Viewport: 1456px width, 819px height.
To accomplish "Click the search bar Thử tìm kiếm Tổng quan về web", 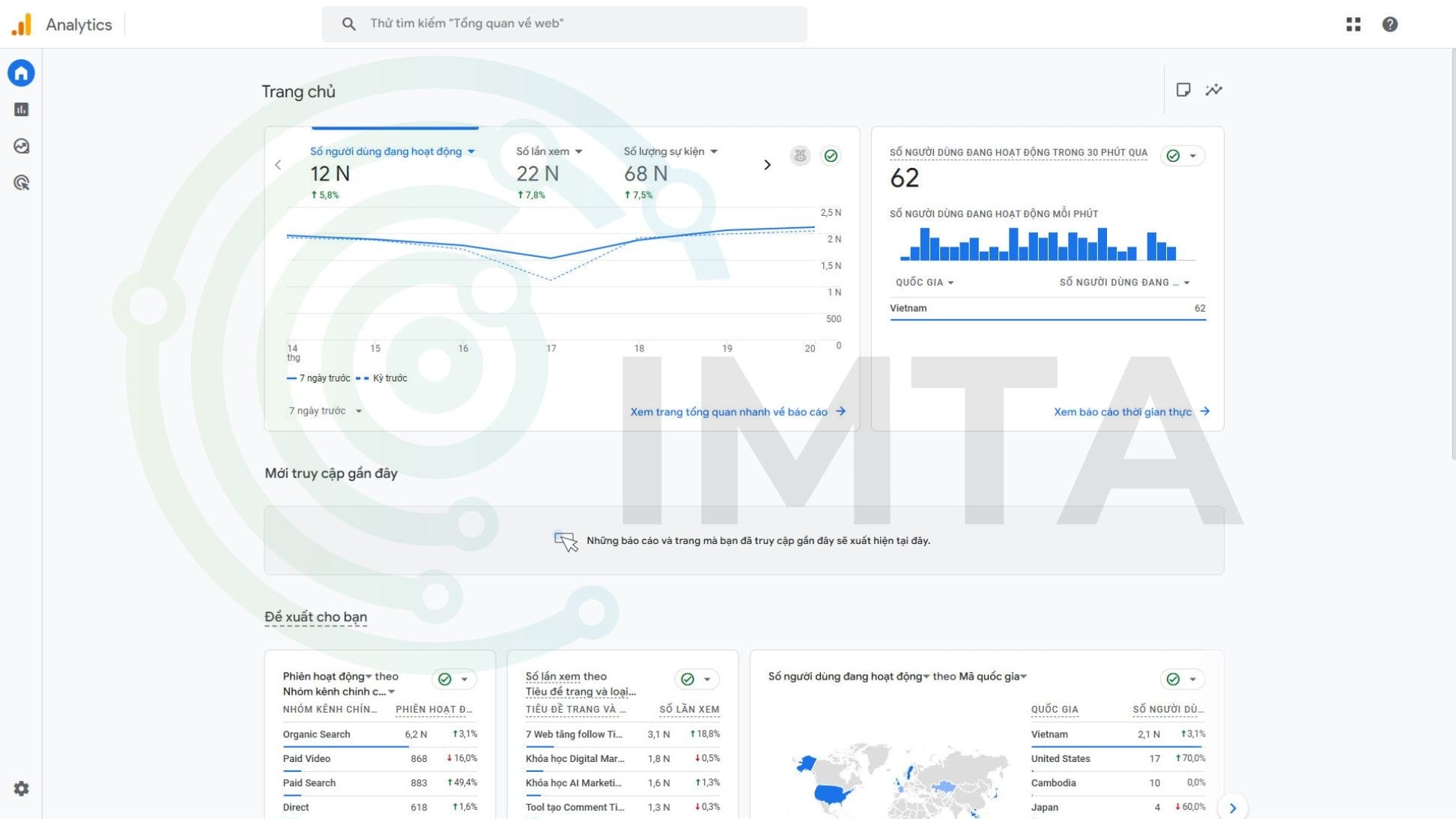I will point(565,23).
